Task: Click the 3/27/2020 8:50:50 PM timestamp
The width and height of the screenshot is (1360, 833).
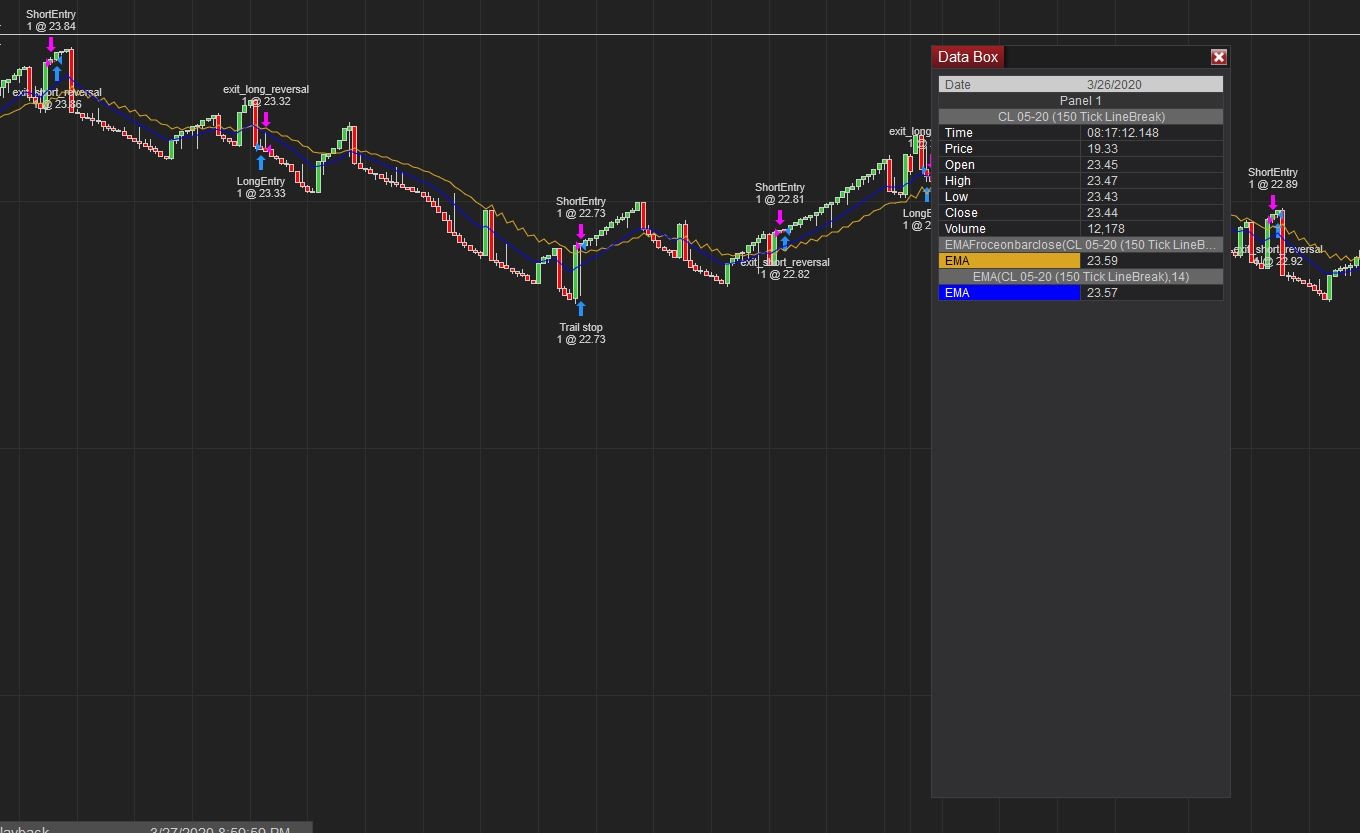Action: click(220, 829)
